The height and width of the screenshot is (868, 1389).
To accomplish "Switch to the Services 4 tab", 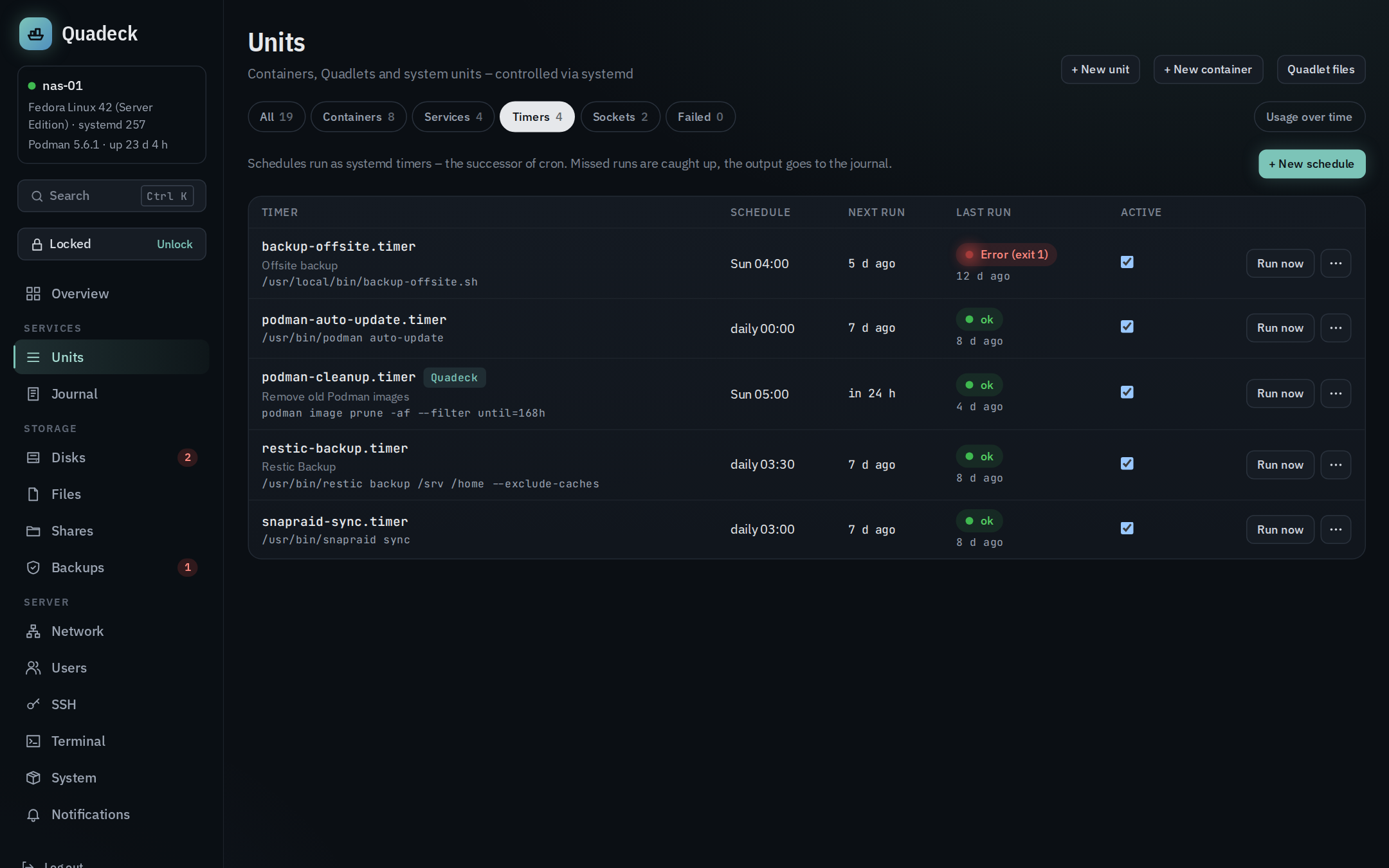I will [453, 117].
